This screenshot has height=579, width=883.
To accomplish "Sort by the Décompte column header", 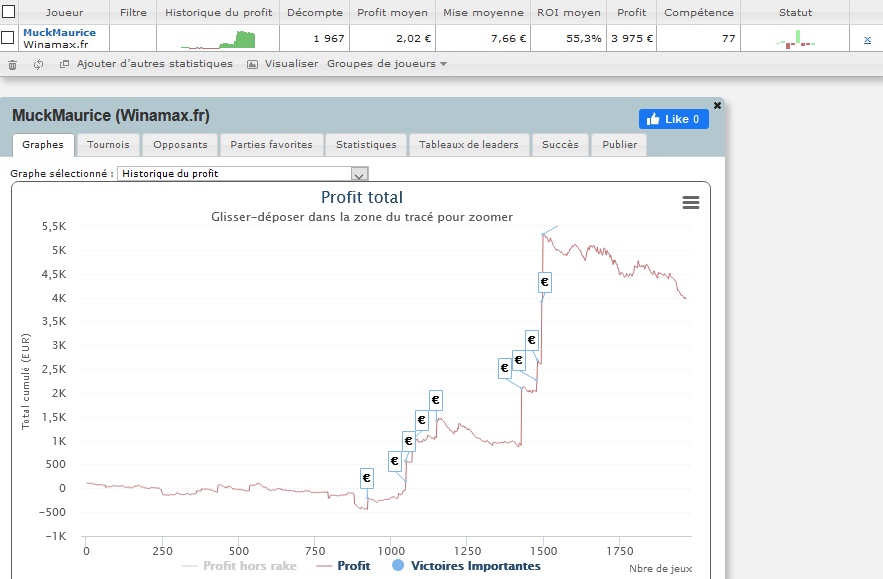I will pyautogui.click(x=314, y=12).
